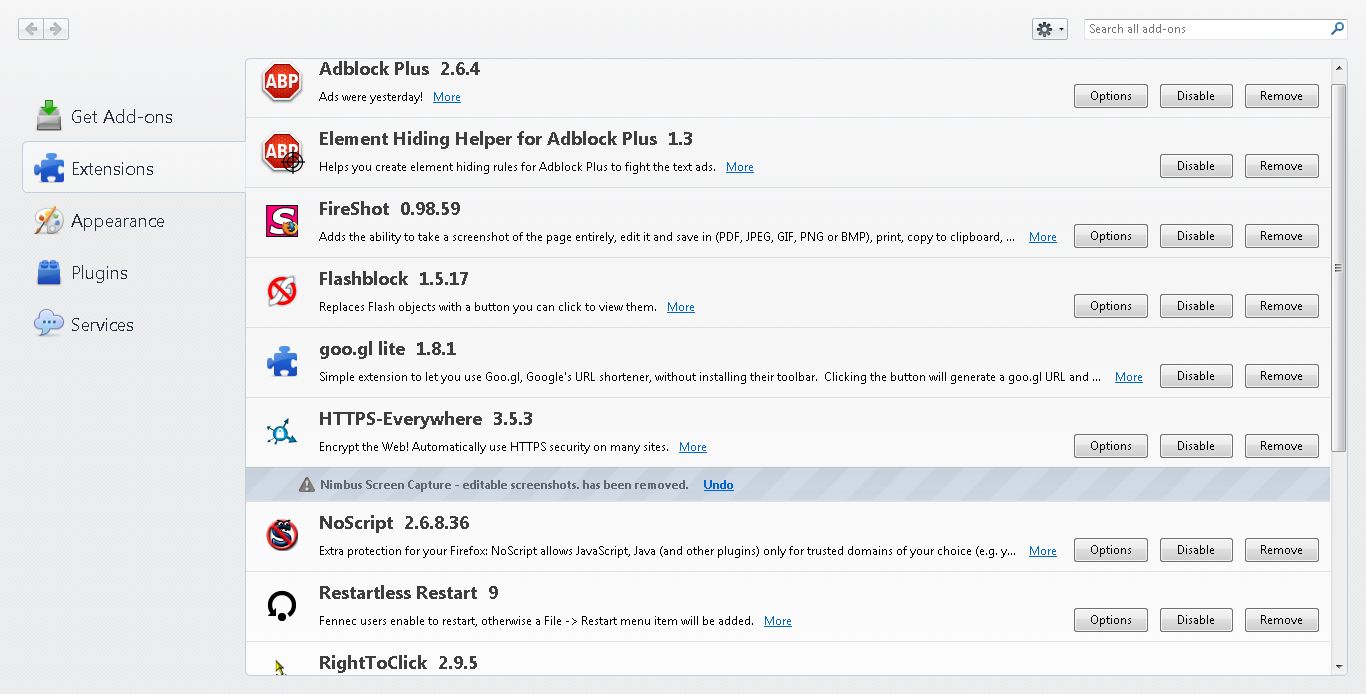Click the NoScript extension icon

click(282, 535)
